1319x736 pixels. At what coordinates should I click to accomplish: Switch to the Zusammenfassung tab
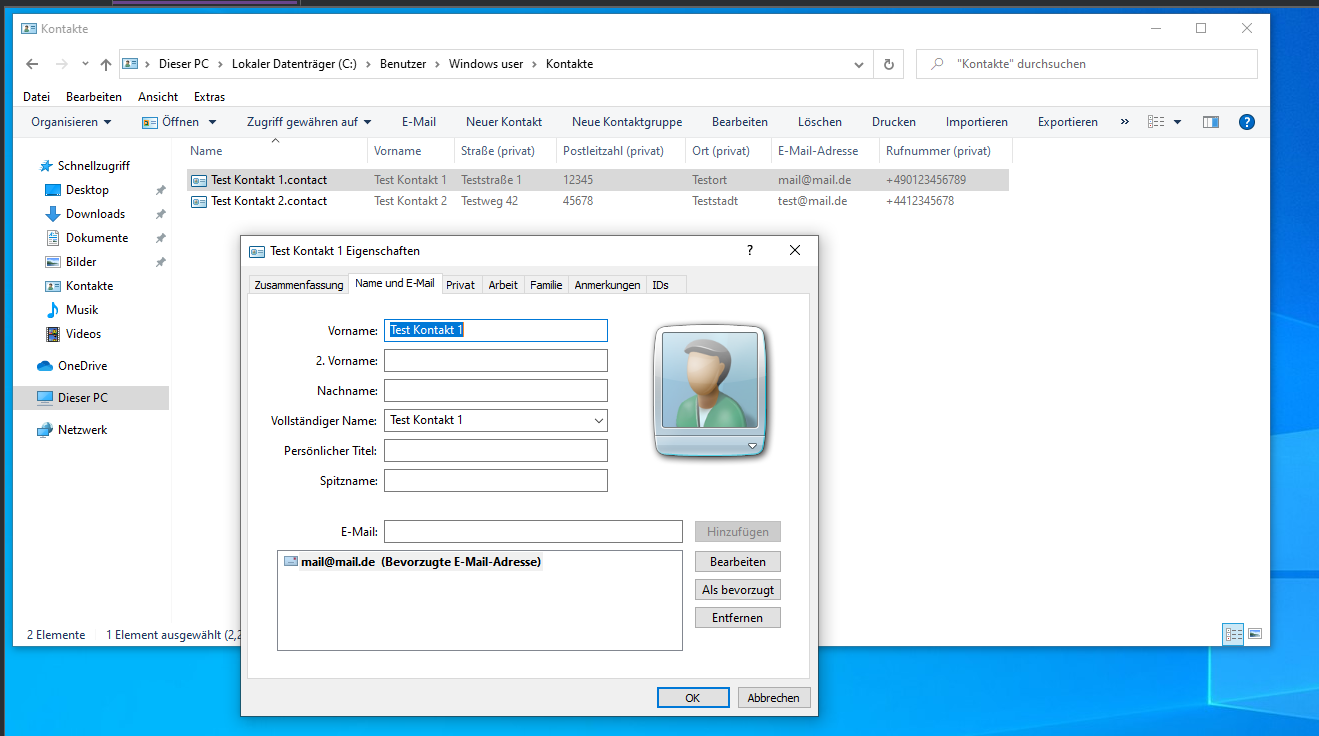pos(299,285)
